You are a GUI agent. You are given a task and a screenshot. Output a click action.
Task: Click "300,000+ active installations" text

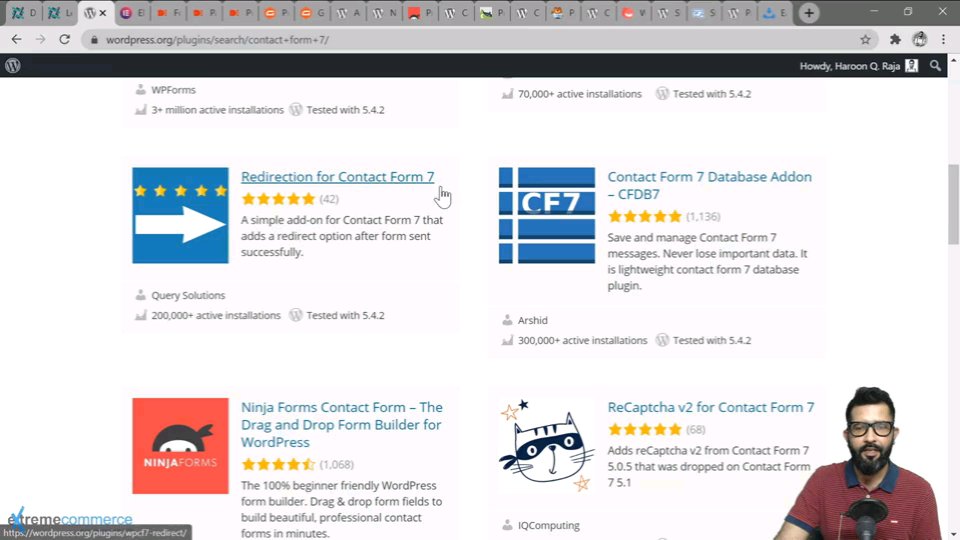tap(582, 340)
